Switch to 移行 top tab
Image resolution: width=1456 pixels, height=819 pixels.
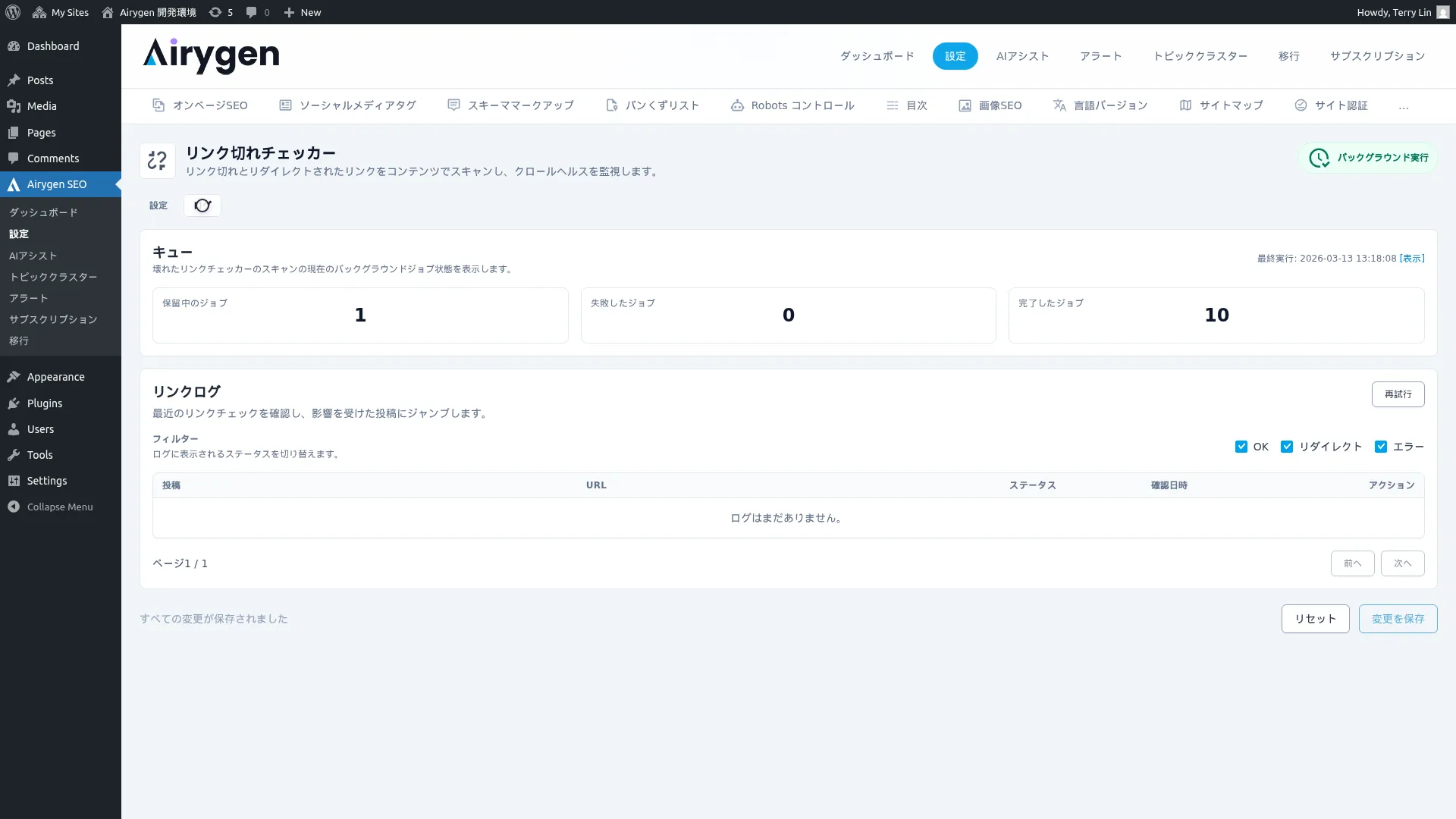1288,56
